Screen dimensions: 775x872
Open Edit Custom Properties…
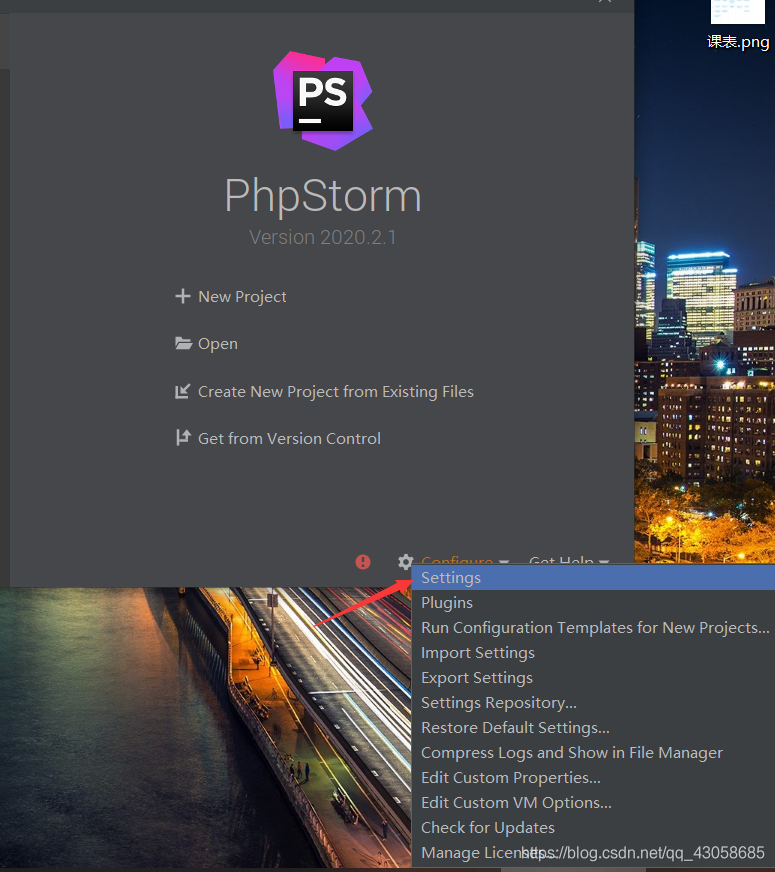pos(593,778)
